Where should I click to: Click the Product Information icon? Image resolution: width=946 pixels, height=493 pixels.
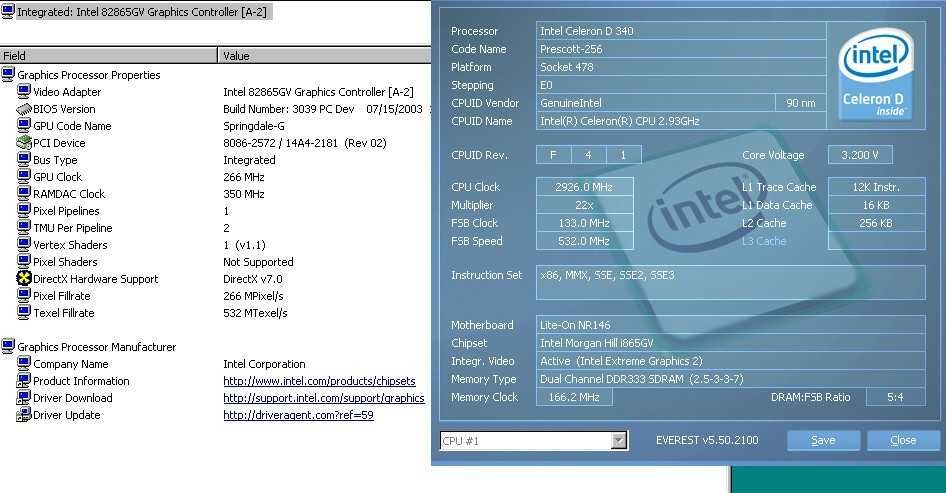click(x=24, y=381)
